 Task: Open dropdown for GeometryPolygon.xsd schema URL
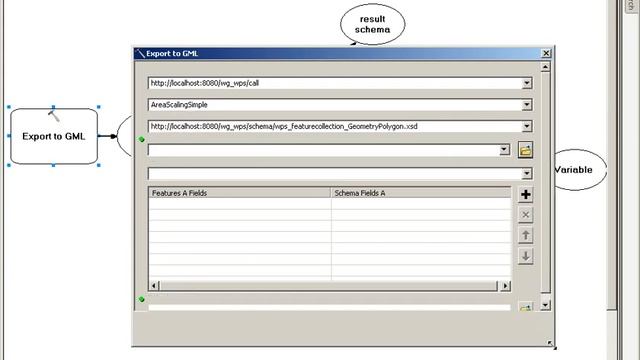click(x=527, y=126)
